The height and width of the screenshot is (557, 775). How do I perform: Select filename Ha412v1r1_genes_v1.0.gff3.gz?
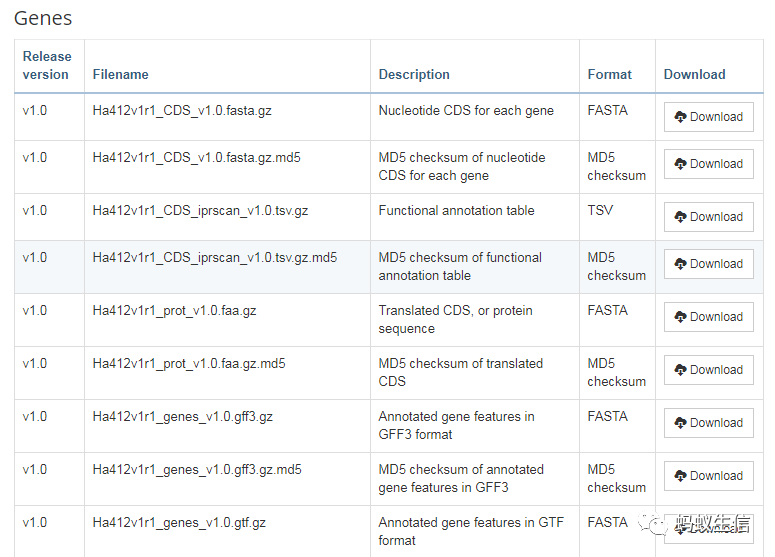[183, 417]
